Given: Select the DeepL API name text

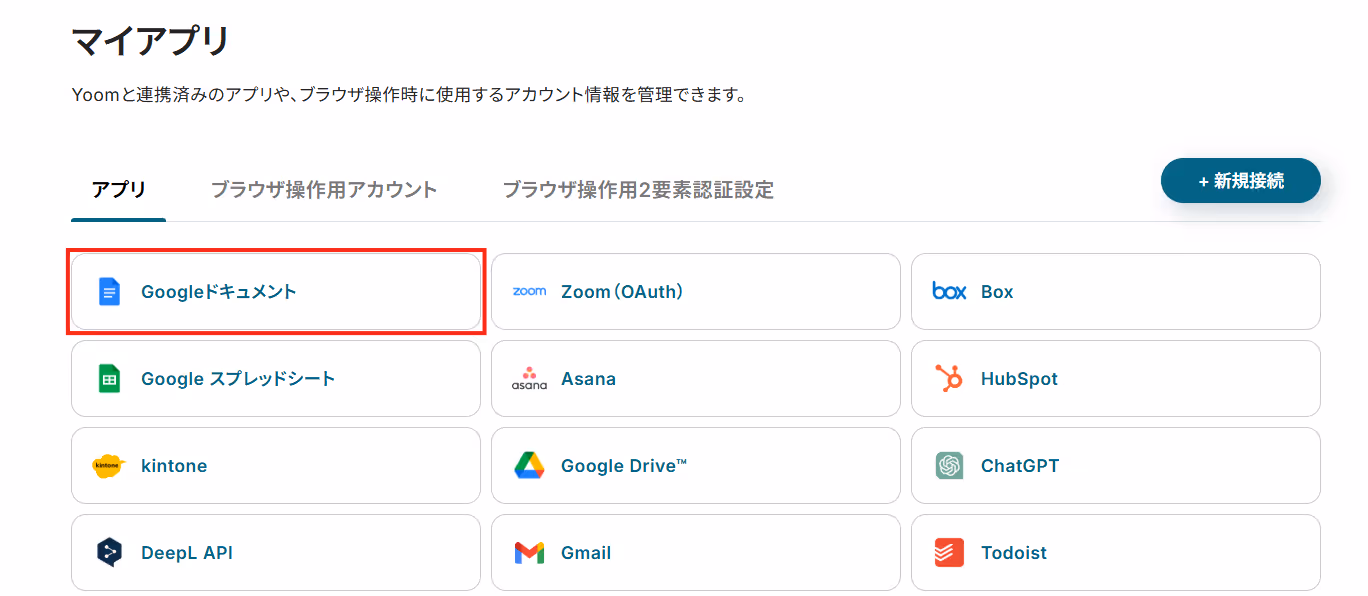Looking at the screenshot, I should pyautogui.click(x=187, y=553).
